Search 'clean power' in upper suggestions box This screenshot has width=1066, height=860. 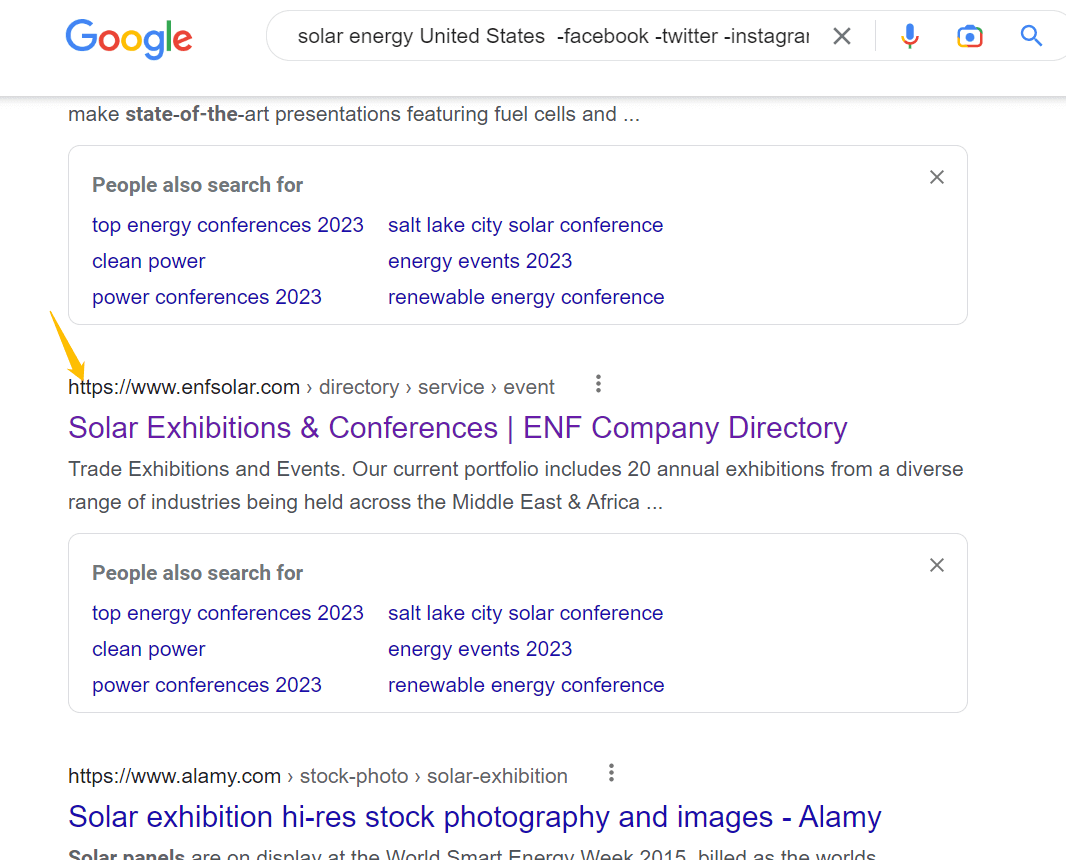tap(149, 261)
